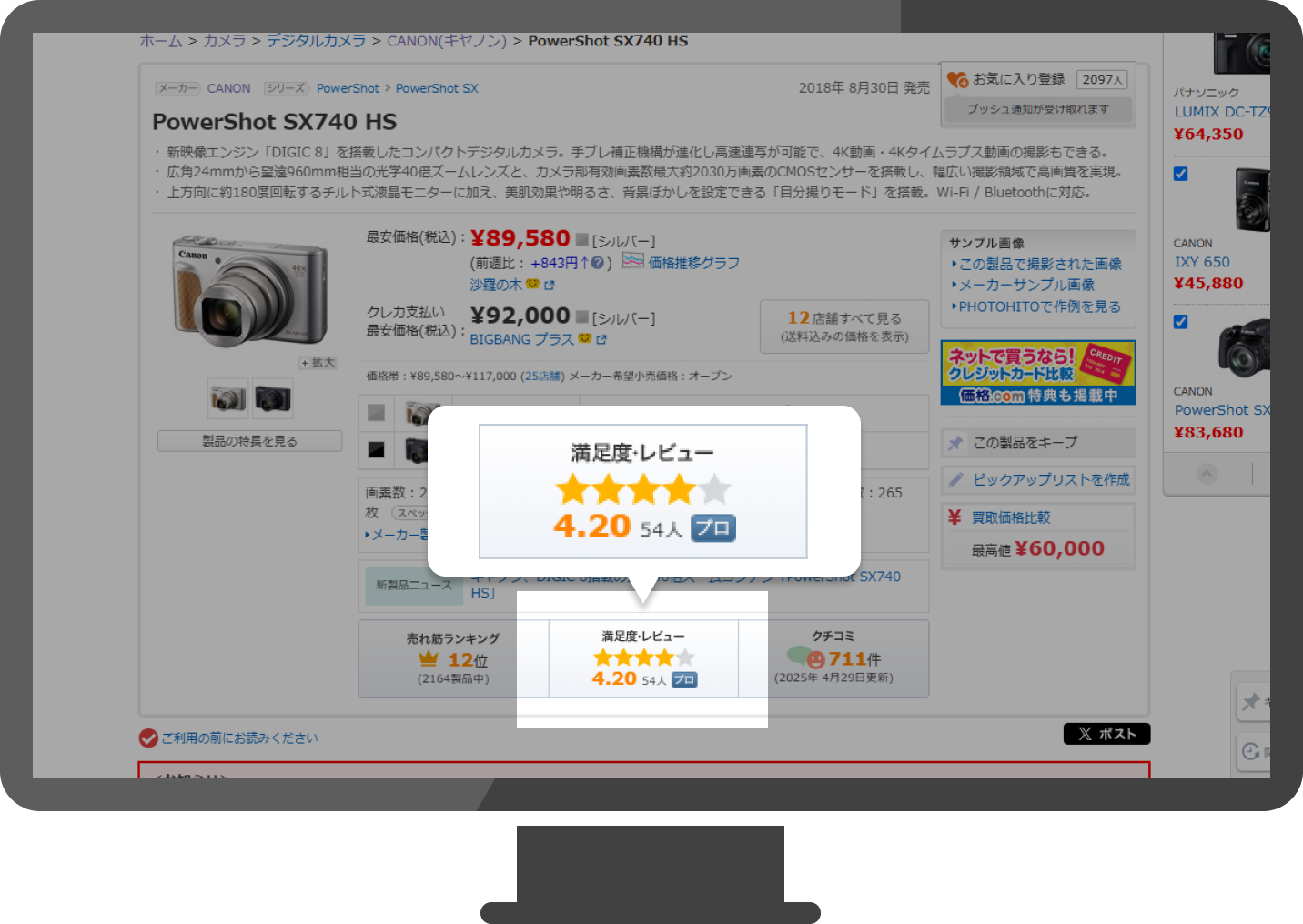Open the 満足度・レビュー 4.20 cell
Viewport: 1303px width, 924px height.
(x=643, y=659)
